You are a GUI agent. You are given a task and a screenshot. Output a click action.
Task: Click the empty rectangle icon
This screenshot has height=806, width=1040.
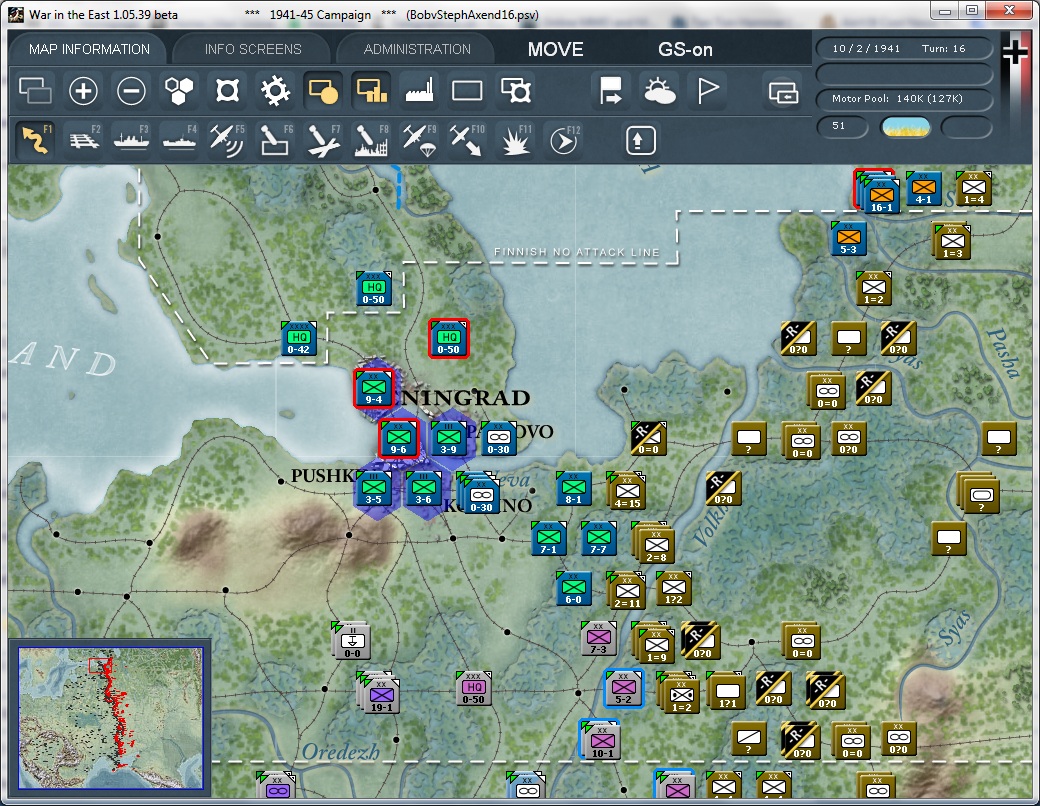[467, 90]
